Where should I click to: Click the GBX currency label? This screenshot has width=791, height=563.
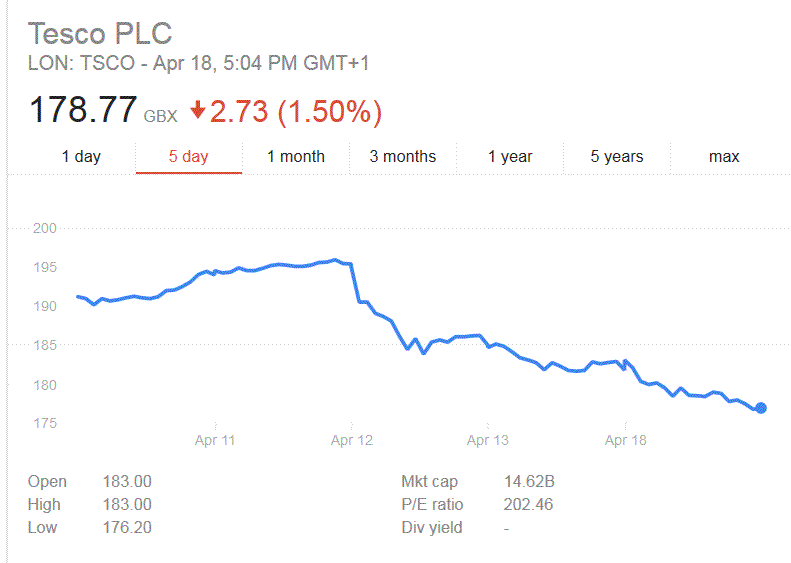[160, 116]
